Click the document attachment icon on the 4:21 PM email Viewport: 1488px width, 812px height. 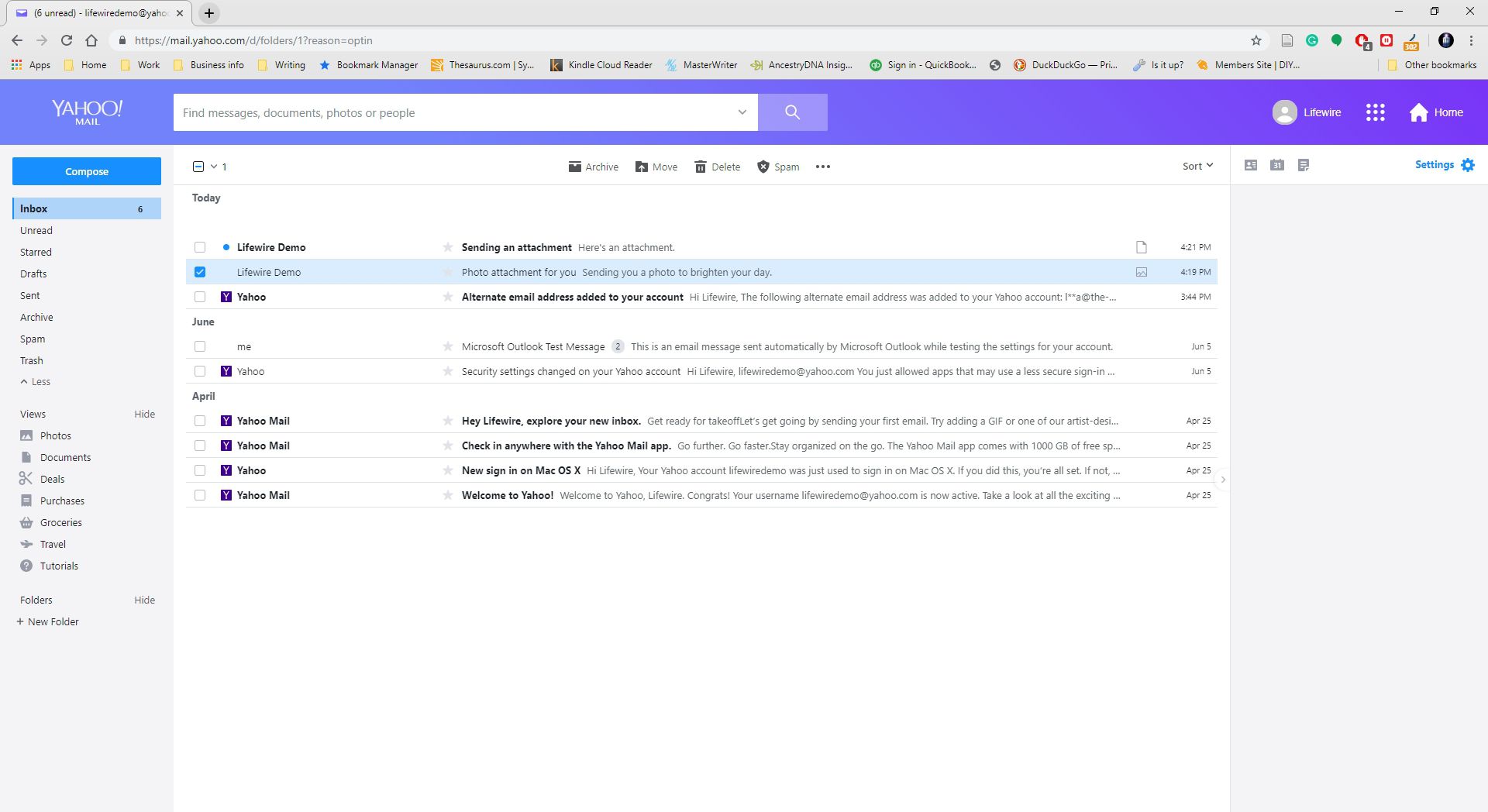point(1141,247)
